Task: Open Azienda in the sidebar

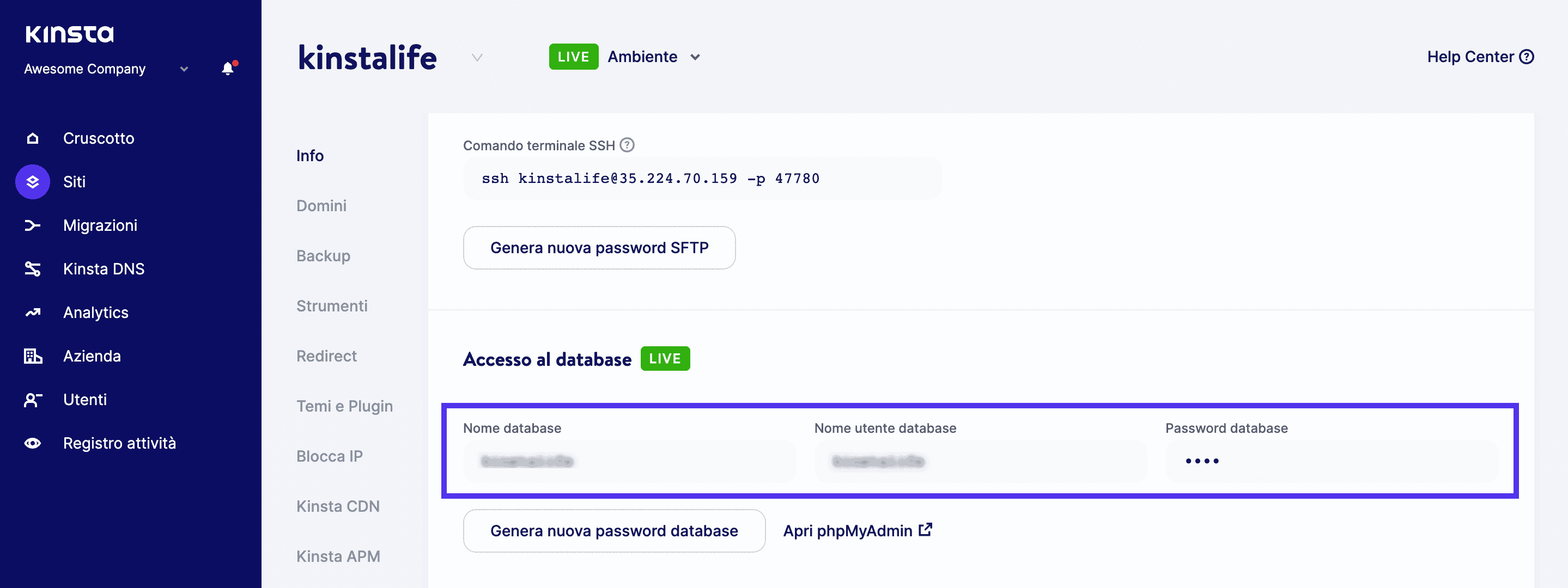Action: (92, 356)
